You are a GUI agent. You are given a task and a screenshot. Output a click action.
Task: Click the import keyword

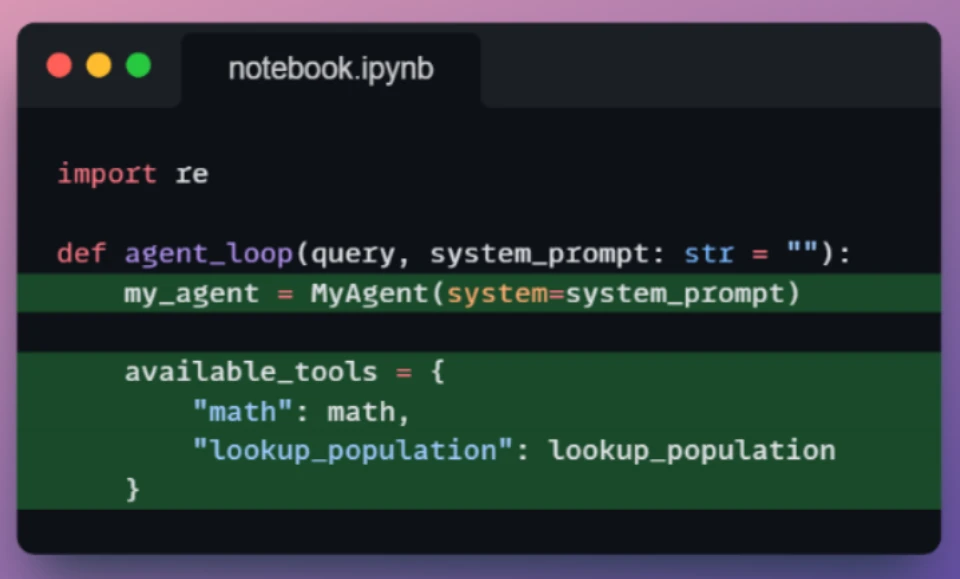[107, 174]
